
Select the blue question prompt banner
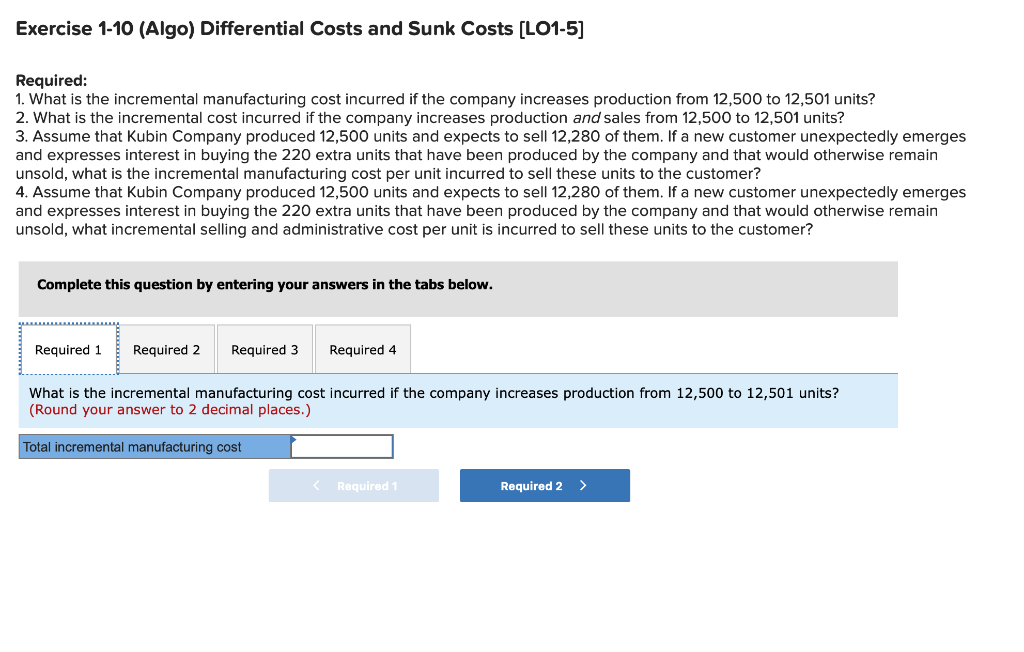tap(458, 401)
